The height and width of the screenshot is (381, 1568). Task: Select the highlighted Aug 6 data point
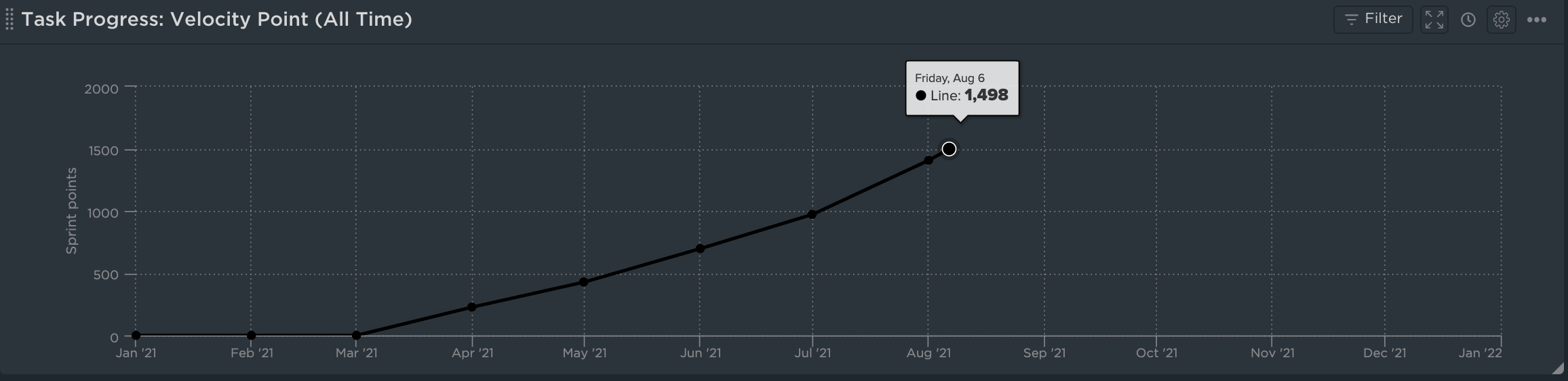tap(949, 149)
